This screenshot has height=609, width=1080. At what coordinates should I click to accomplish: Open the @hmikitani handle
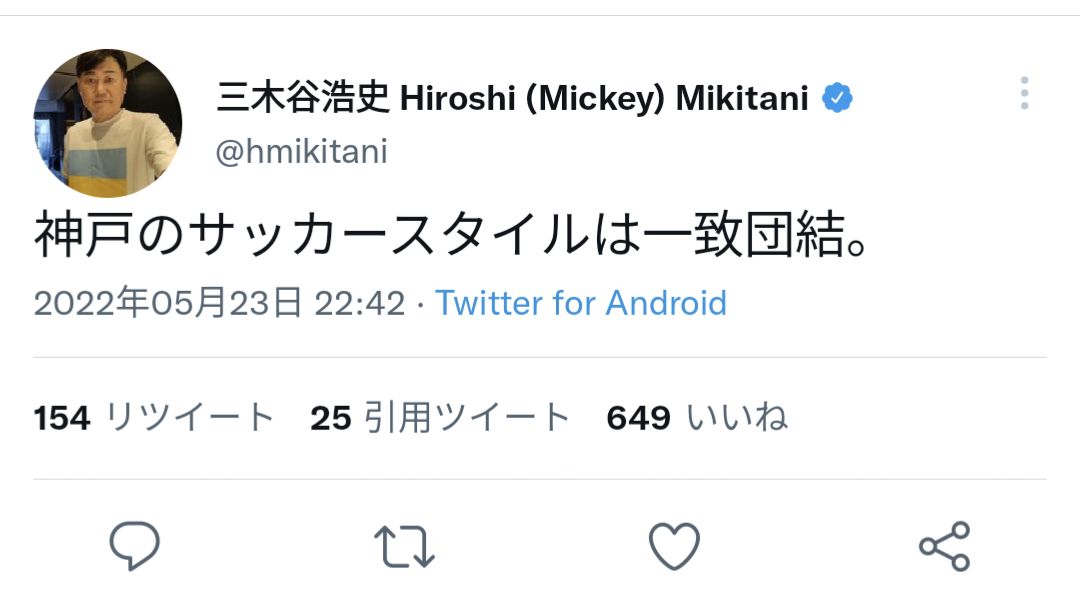coord(302,153)
